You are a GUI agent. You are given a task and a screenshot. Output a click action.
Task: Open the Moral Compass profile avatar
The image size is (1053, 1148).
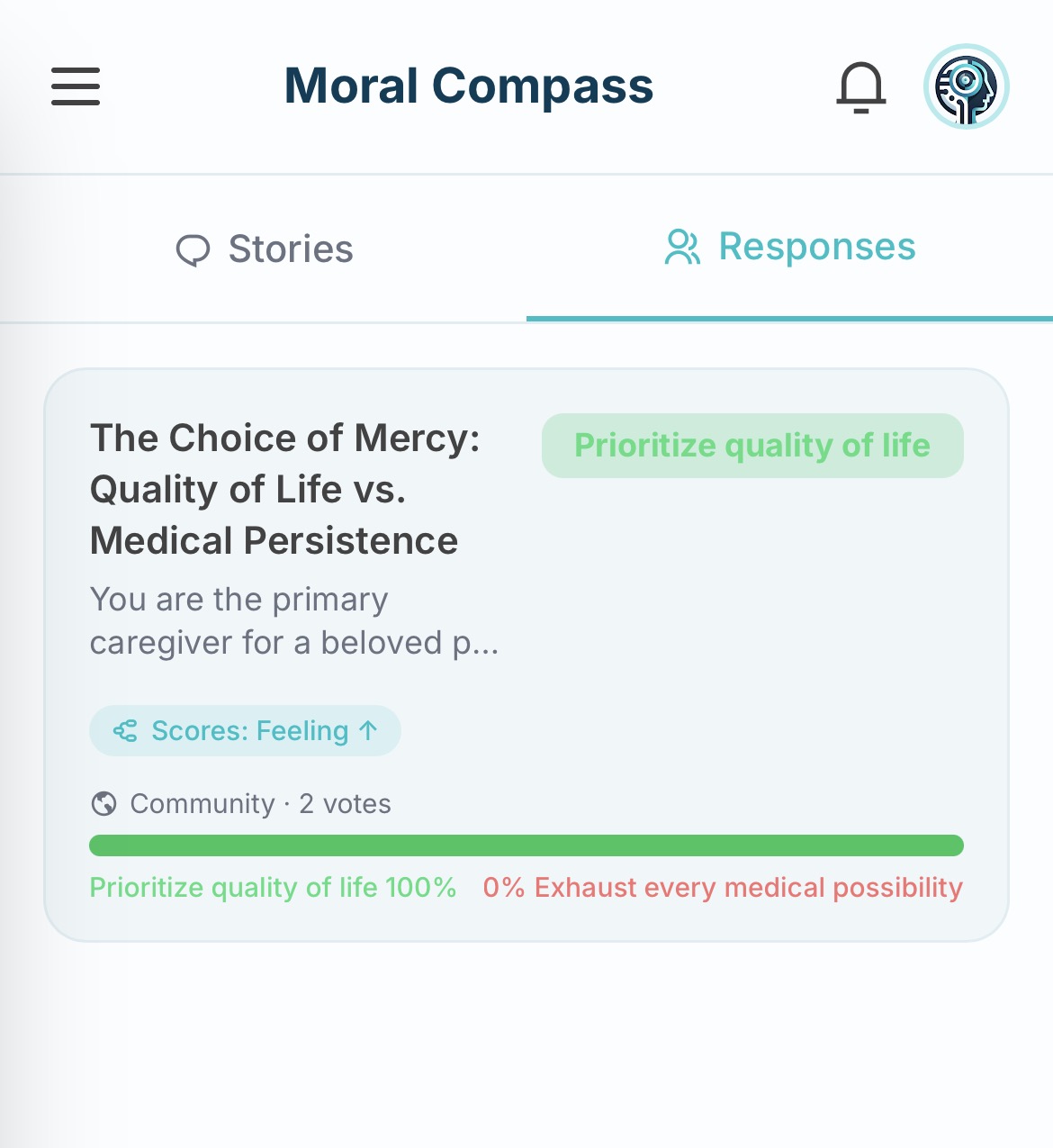click(x=966, y=87)
